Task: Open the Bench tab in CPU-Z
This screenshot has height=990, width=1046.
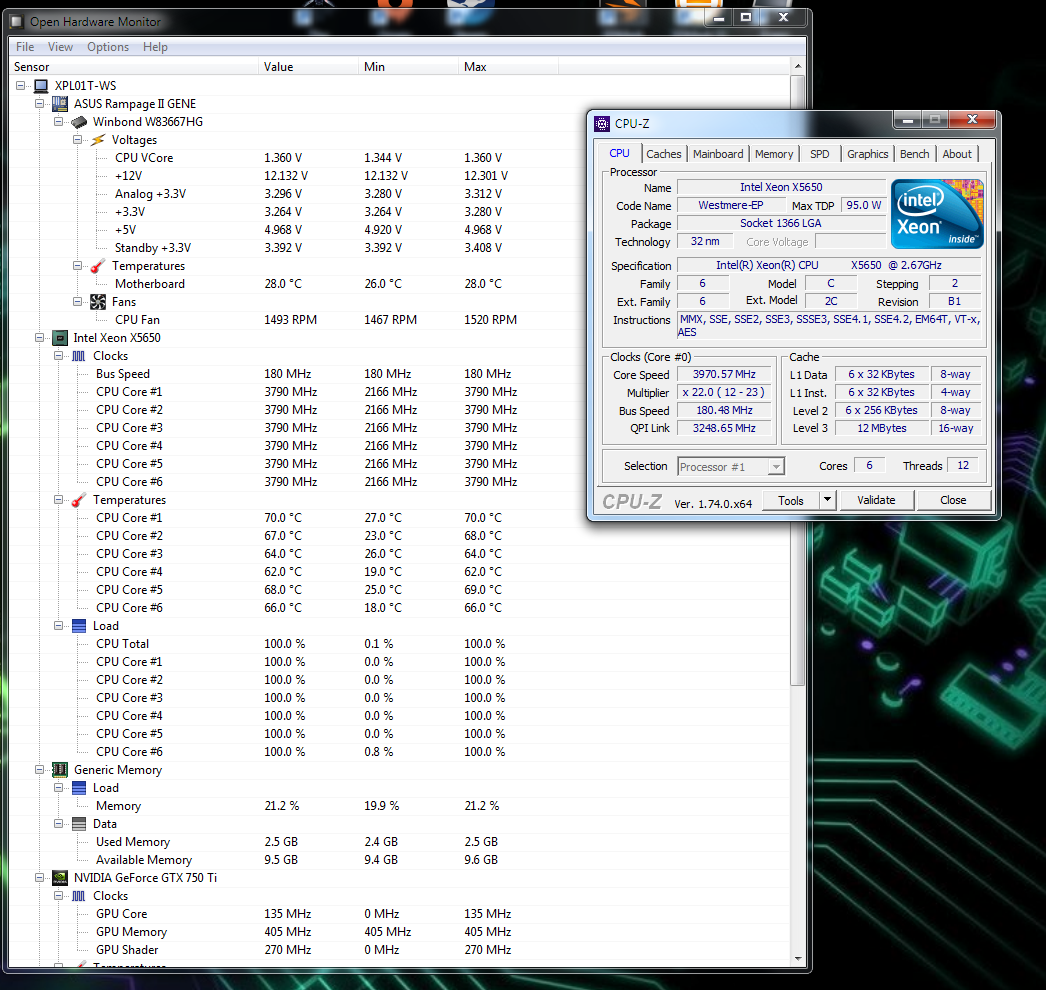Action: (915, 154)
